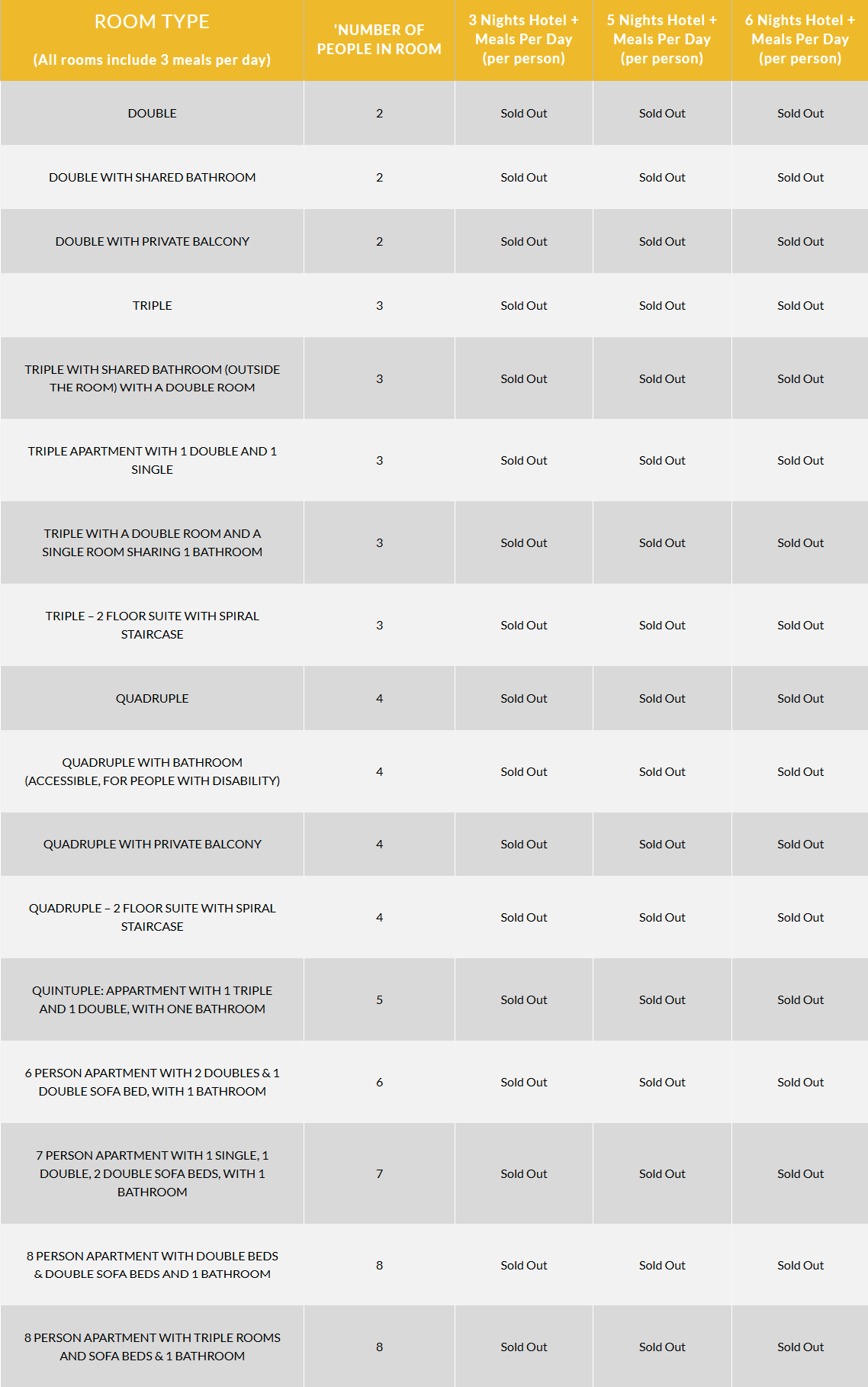
Task: Click the QUINTUPLE apartment room label
Action: coord(152,999)
